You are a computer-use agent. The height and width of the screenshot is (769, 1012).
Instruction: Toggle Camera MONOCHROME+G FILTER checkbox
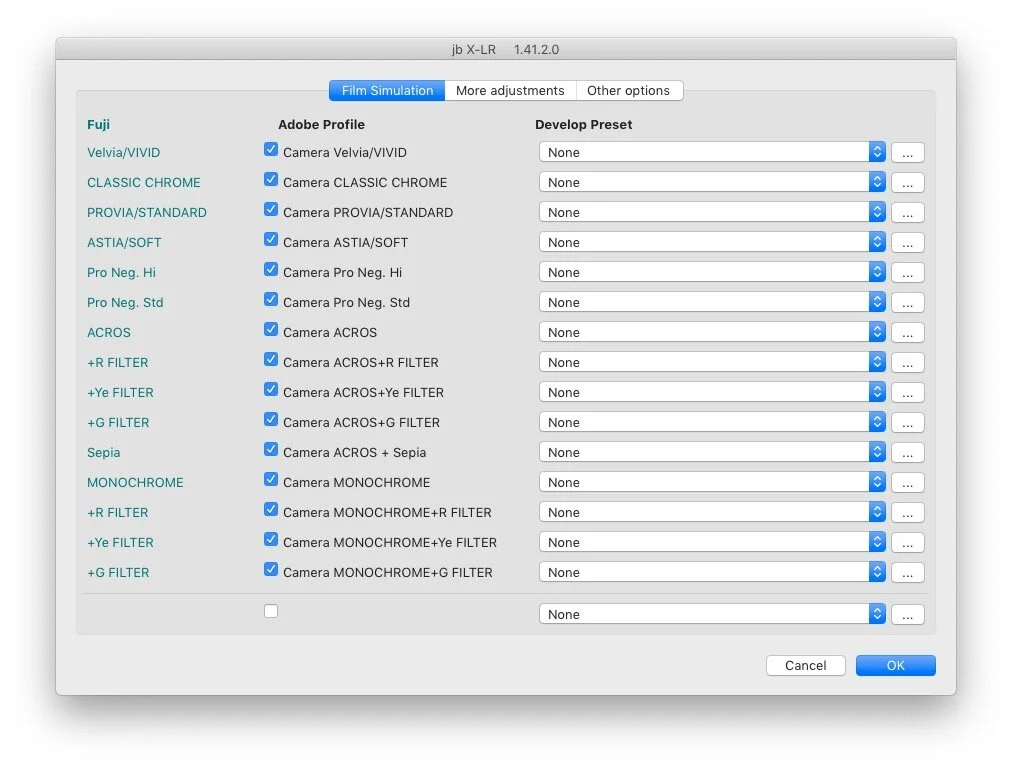271,570
